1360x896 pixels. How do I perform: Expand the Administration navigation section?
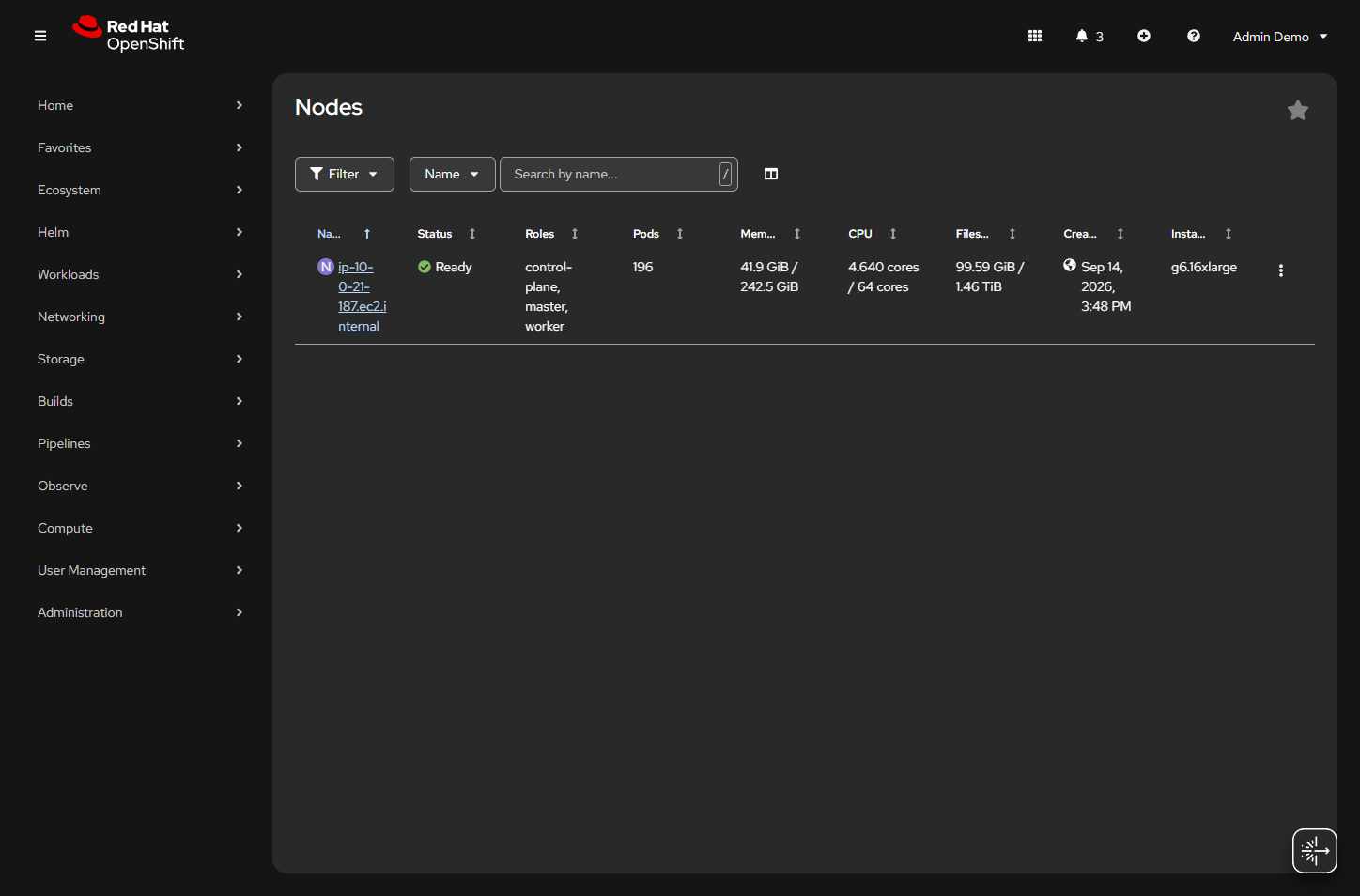(x=140, y=612)
